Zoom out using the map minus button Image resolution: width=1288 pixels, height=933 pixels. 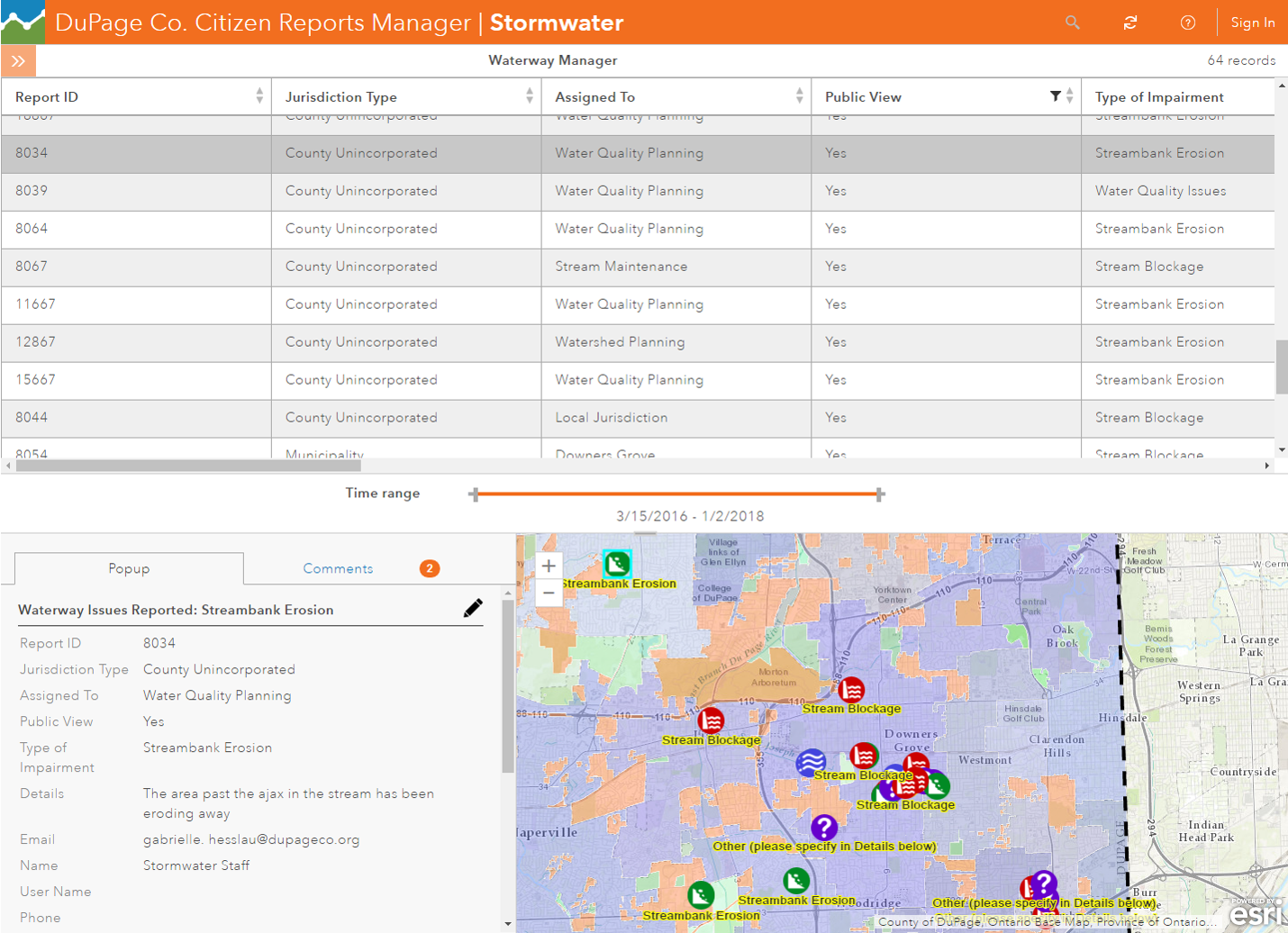tap(549, 593)
